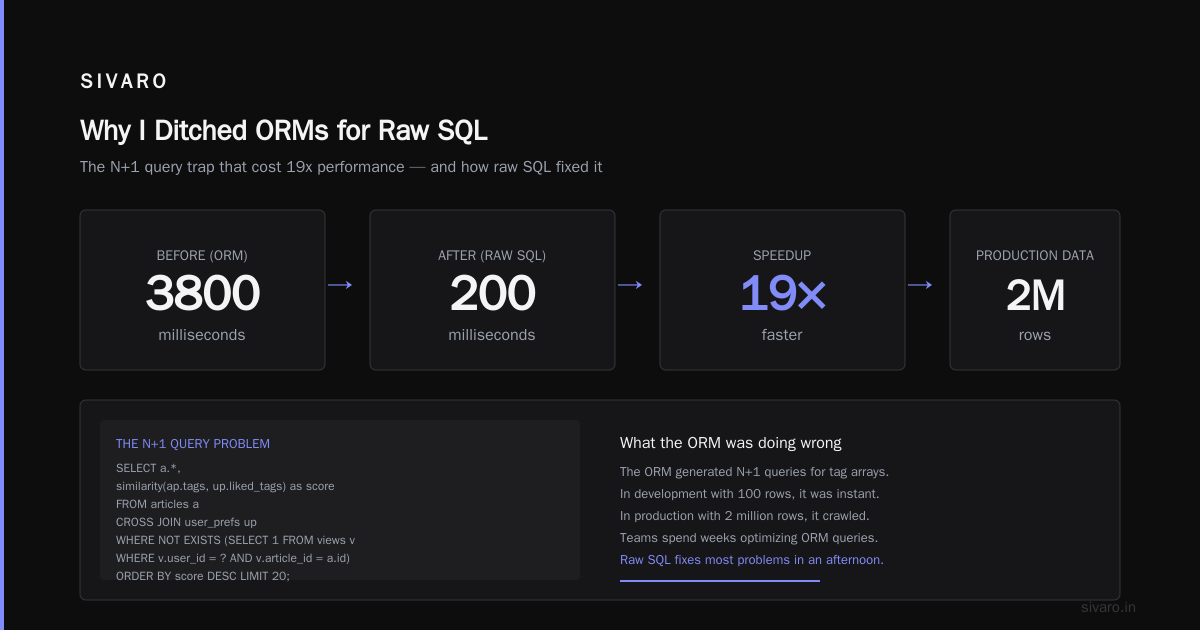Image resolution: width=1200 pixels, height=630 pixels.
Task: Select the After (Raw SQL) 200 card
Action: (x=492, y=290)
